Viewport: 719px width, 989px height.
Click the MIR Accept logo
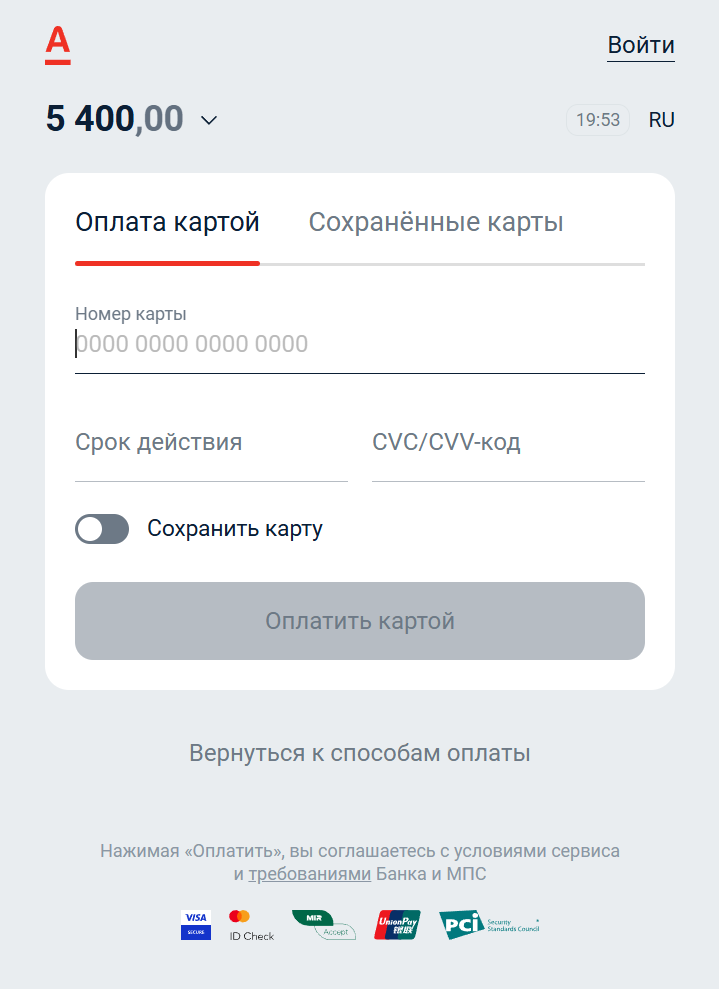click(324, 925)
